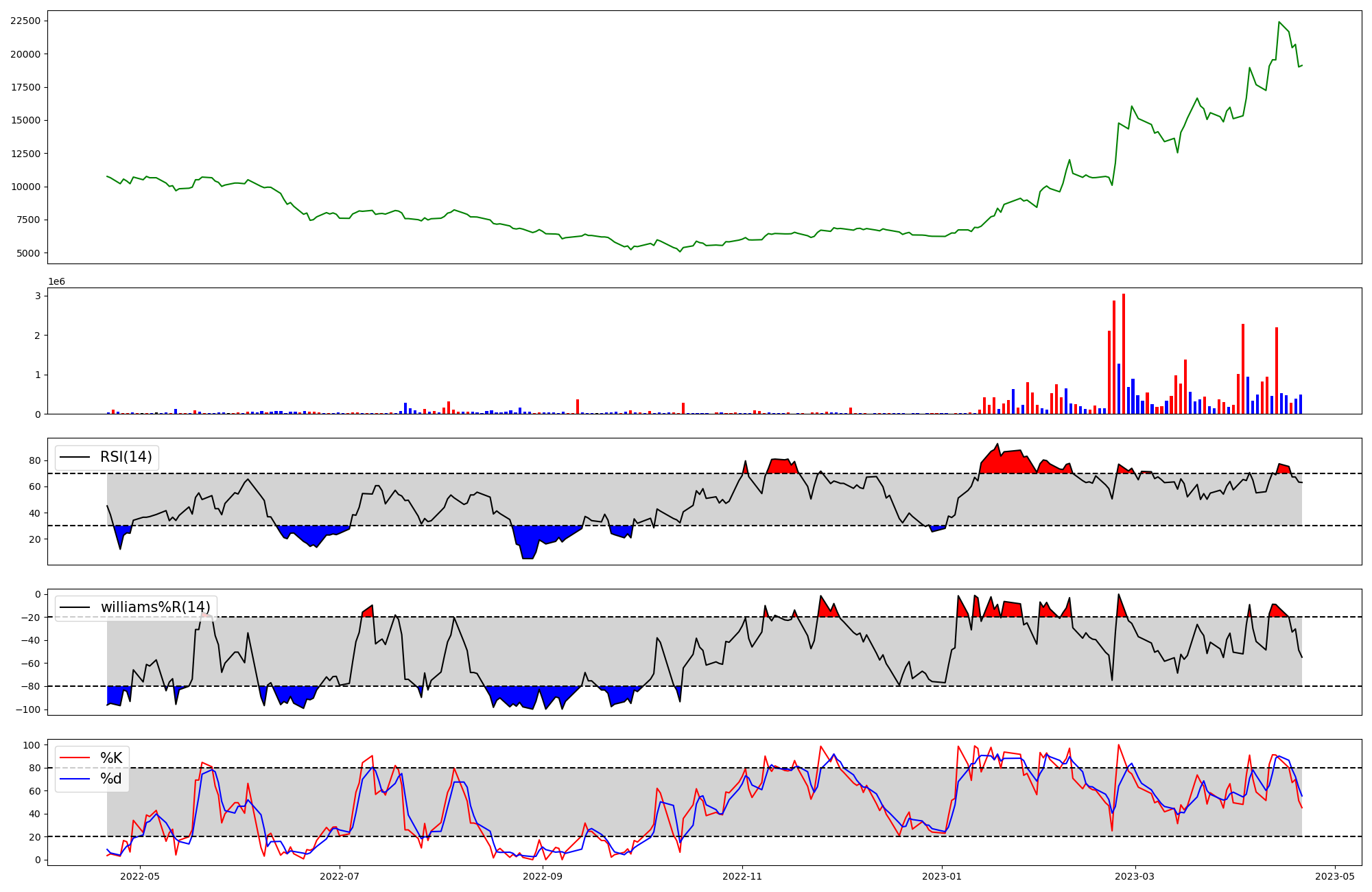
Task: Click the 2022-07 x-axis date label
Action: pyautogui.click(x=340, y=876)
